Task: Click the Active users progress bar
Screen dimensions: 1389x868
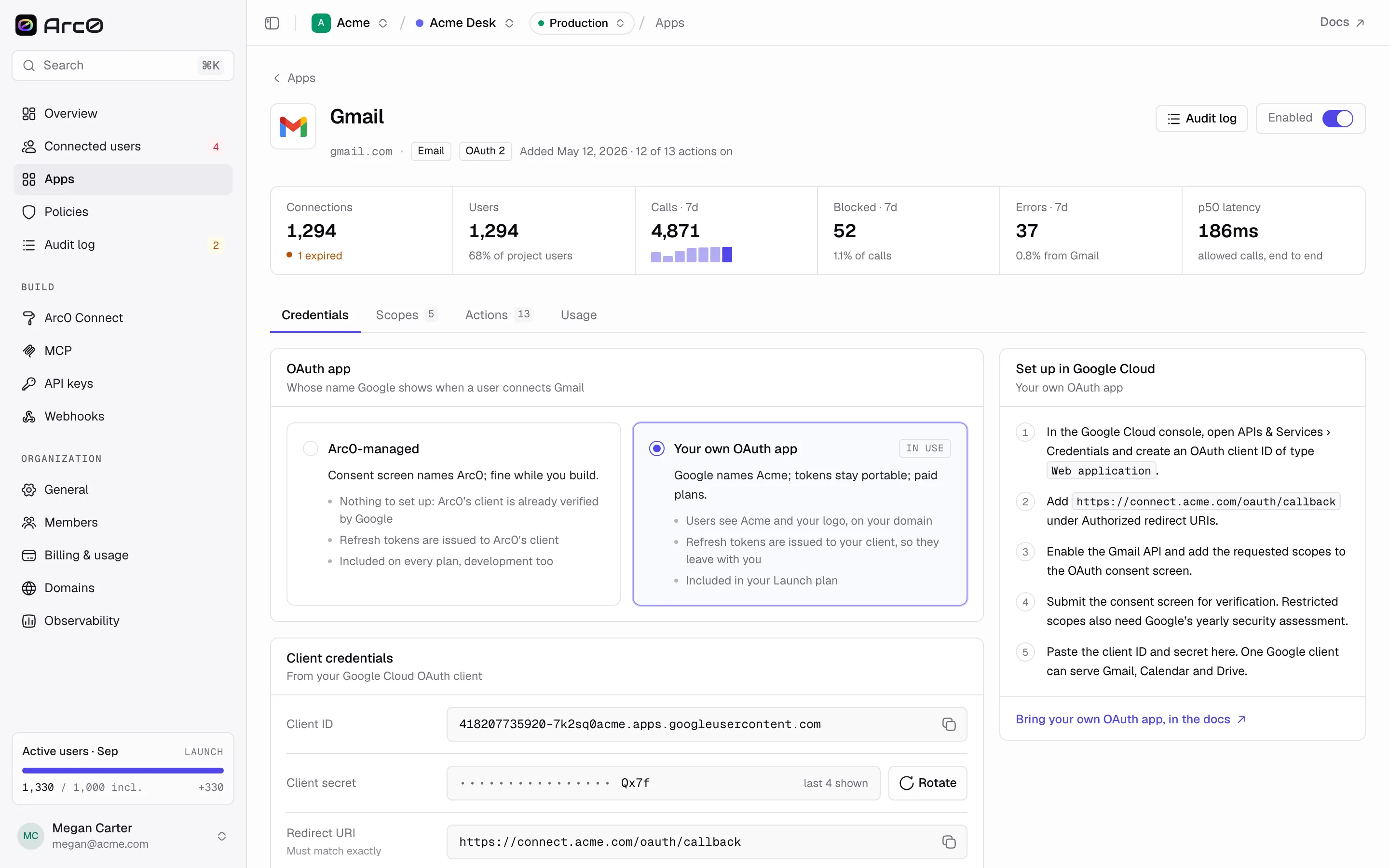Action: (x=123, y=771)
